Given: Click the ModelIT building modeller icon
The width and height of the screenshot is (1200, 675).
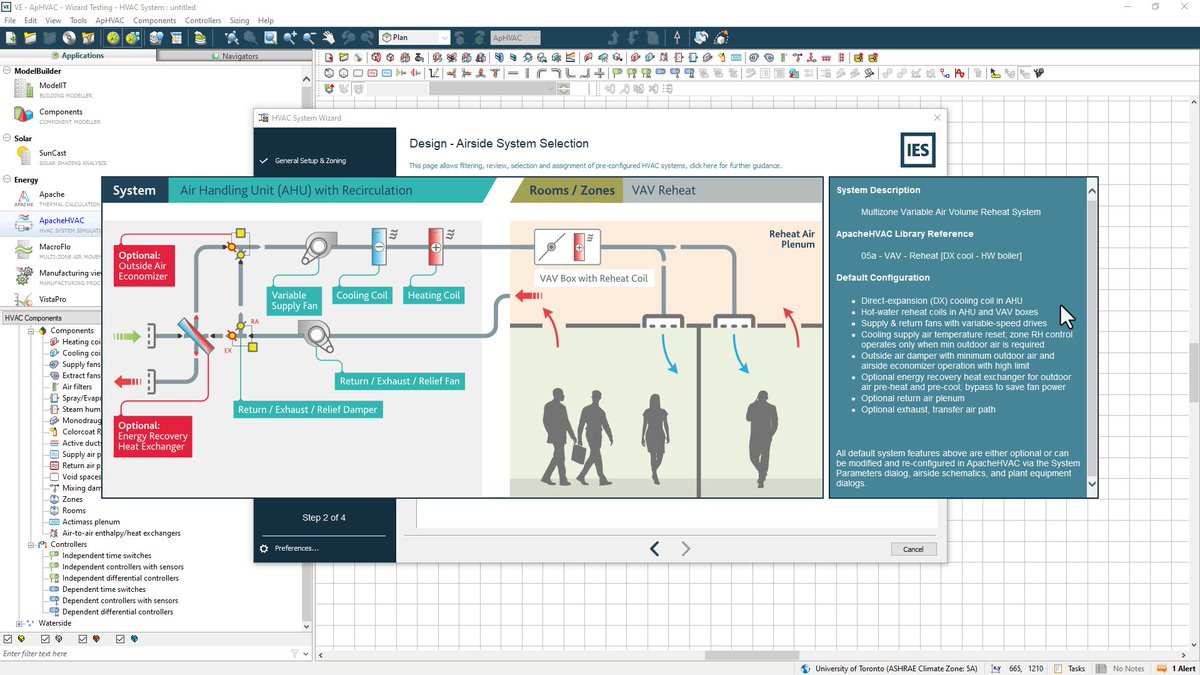Looking at the screenshot, I should 23,89.
